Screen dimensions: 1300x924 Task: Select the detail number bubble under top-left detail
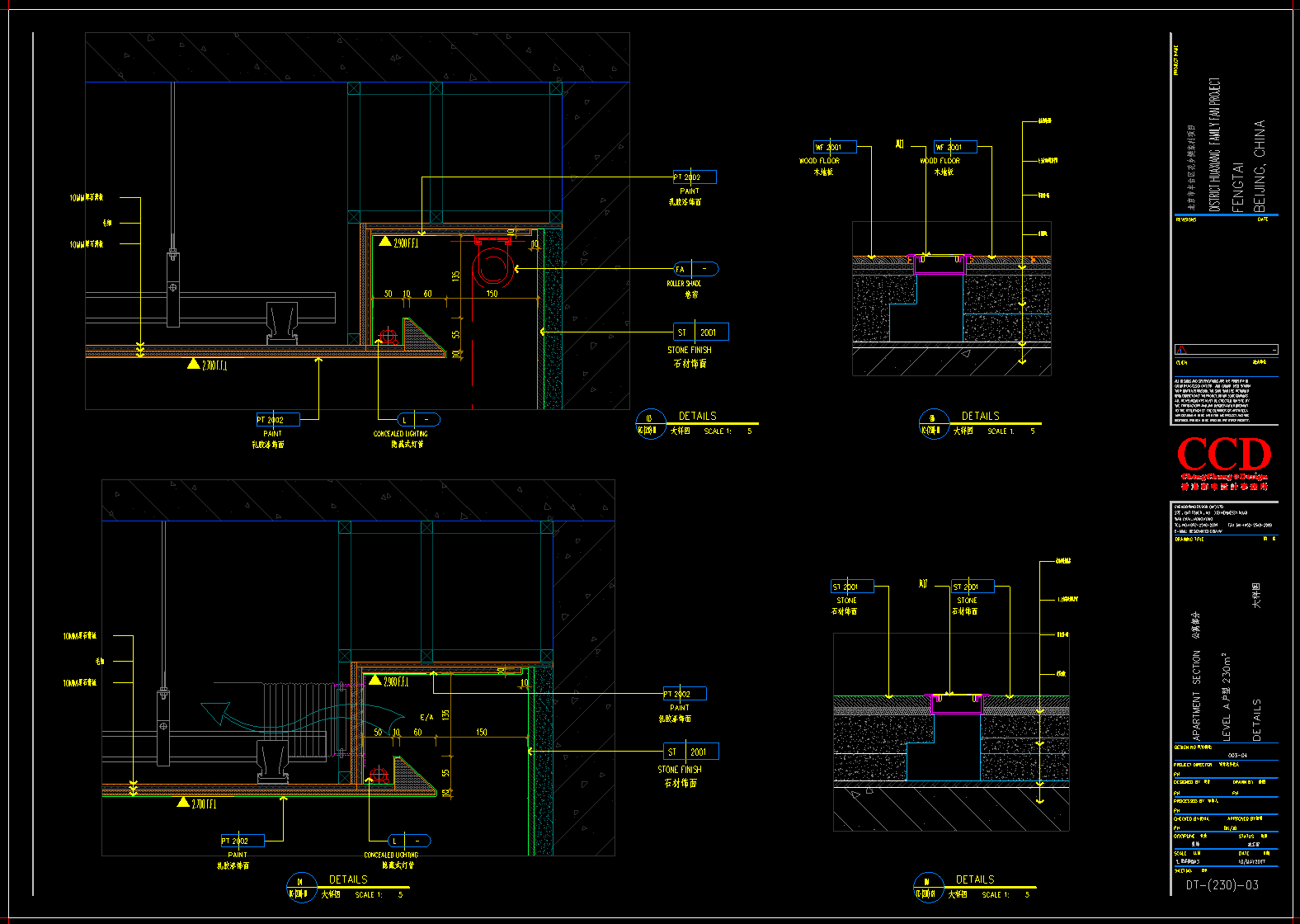coord(650,424)
